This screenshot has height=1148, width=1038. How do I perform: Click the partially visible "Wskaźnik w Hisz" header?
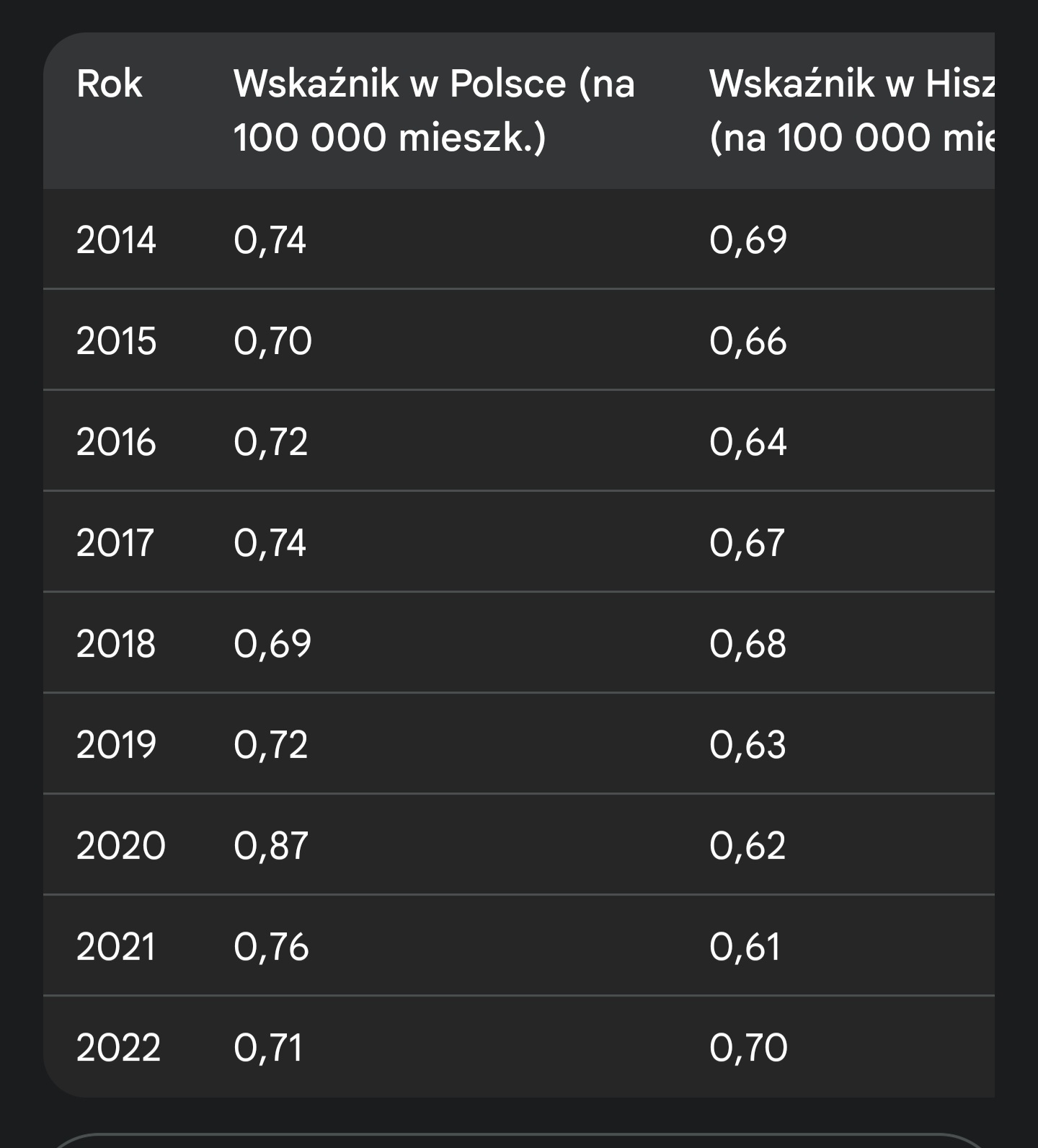[851, 110]
